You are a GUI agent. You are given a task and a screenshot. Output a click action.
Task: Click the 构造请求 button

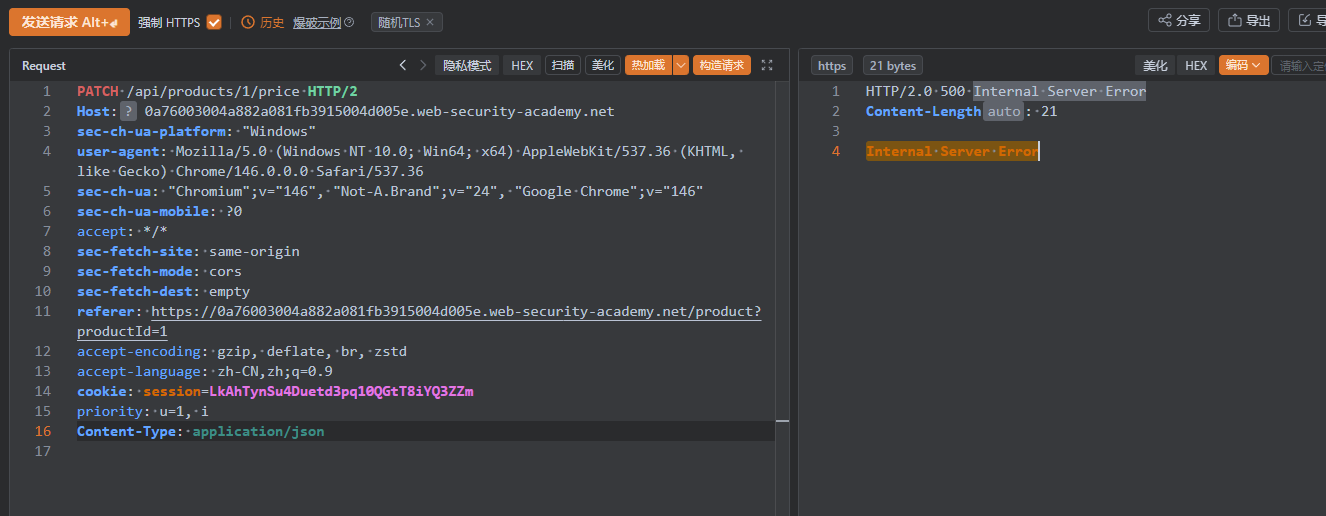coord(722,65)
